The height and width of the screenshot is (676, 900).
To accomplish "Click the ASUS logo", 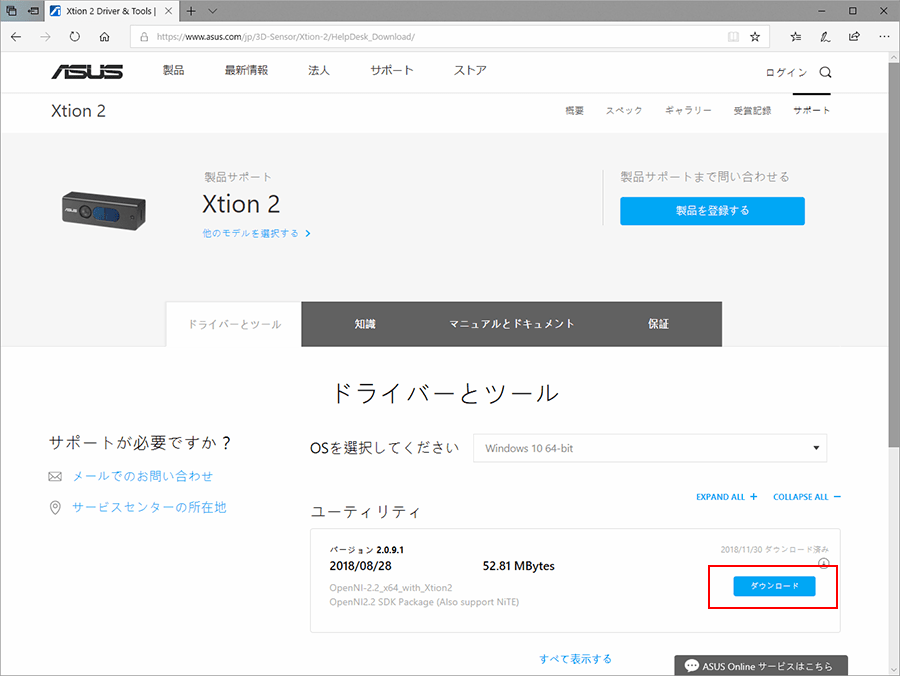I will [x=87, y=72].
